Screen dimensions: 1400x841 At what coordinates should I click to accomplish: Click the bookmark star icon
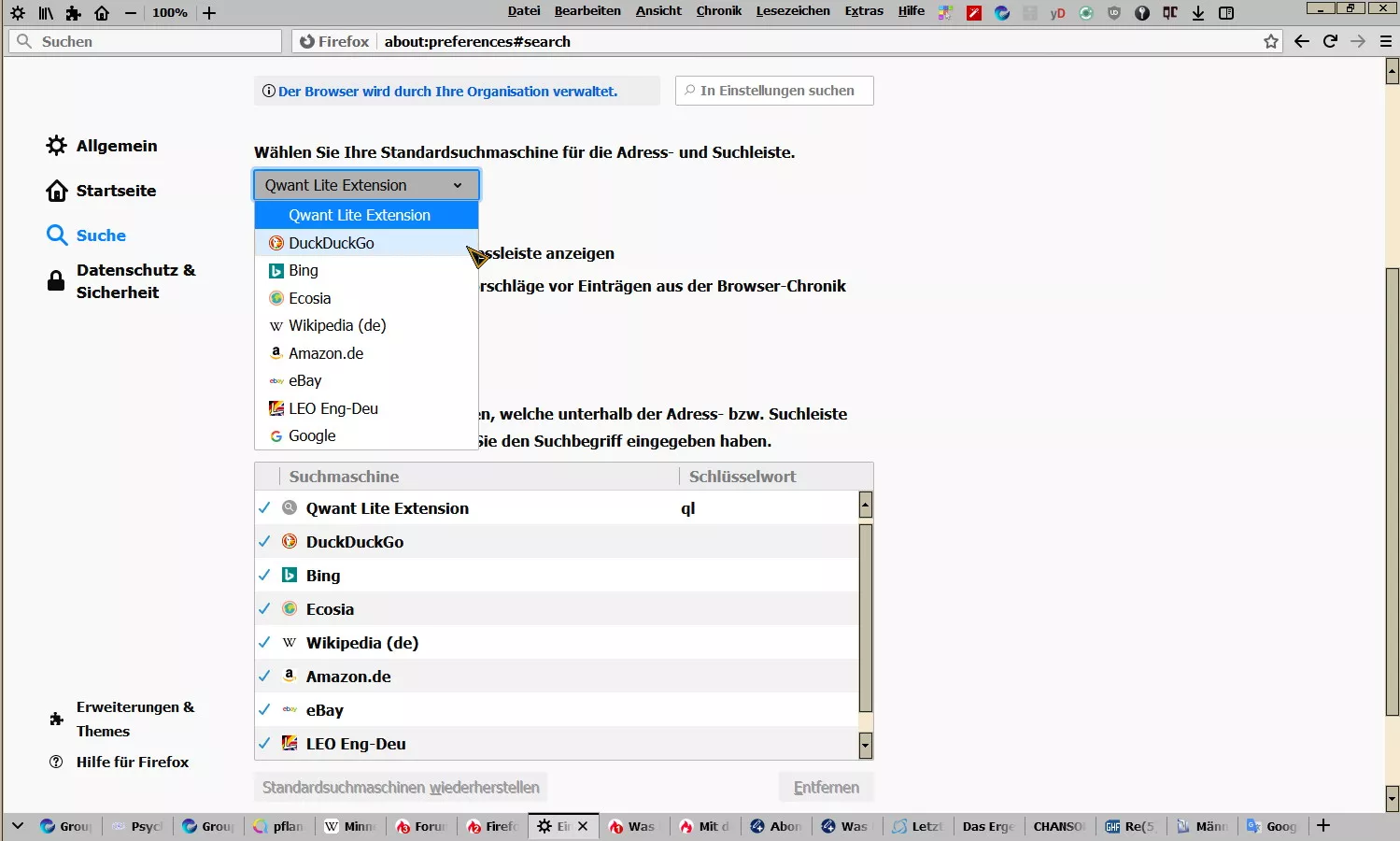tap(1271, 41)
